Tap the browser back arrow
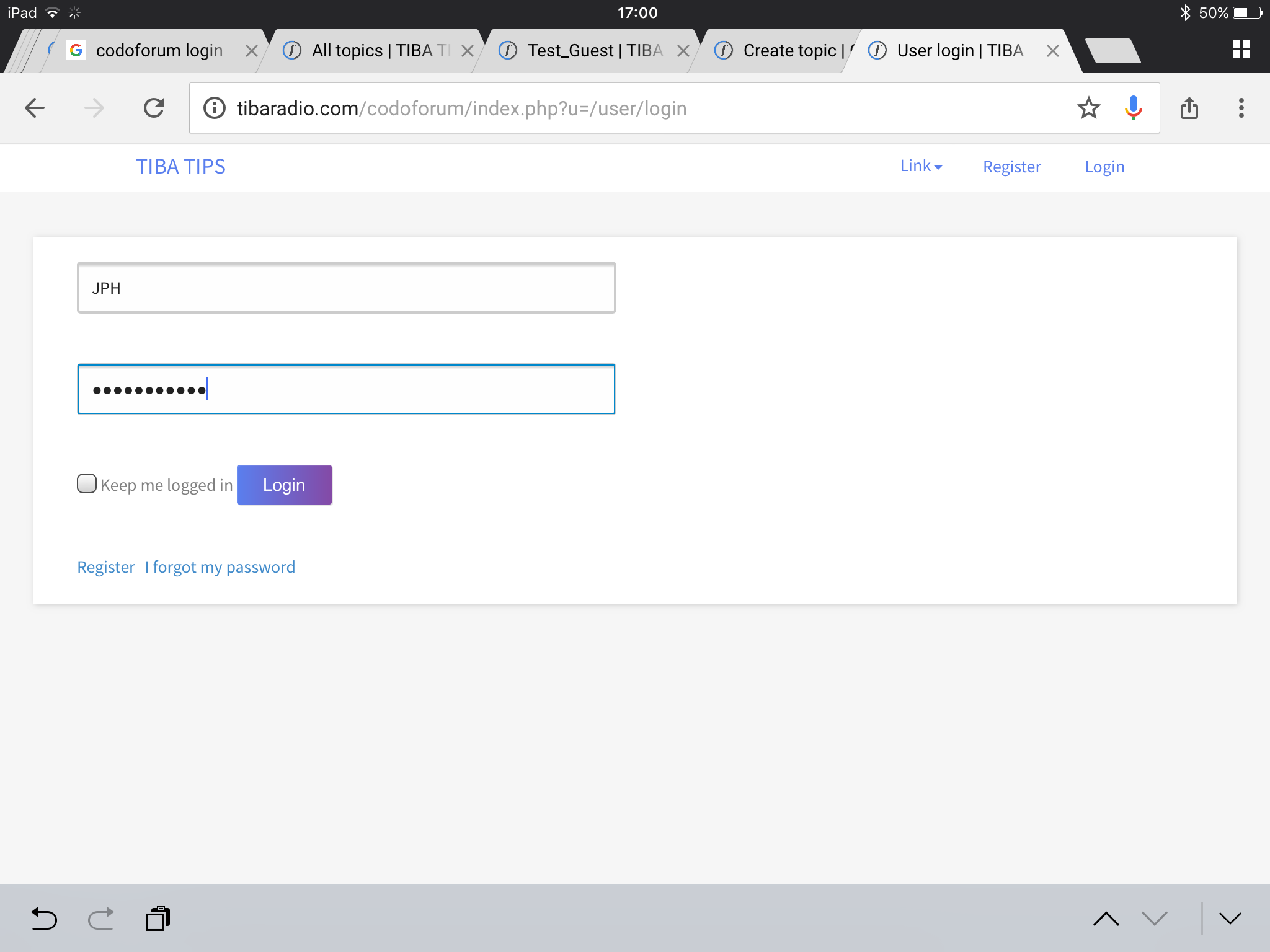 click(x=35, y=108)
